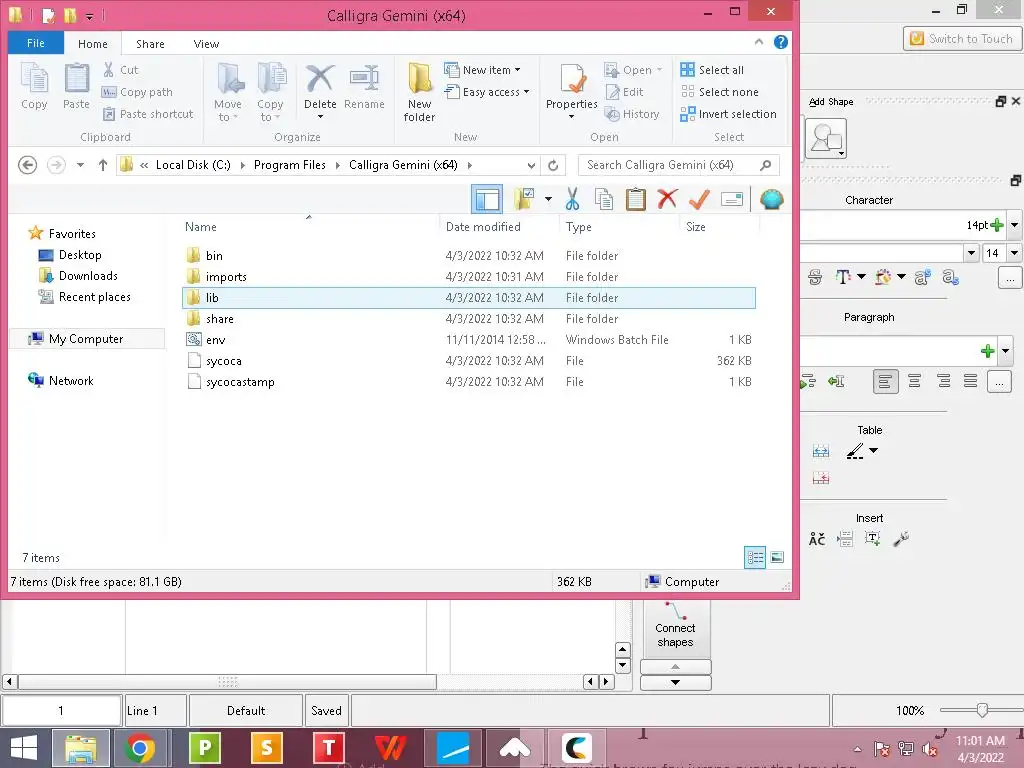
Task: Open the File menu tab
Action: click(36, 43)
